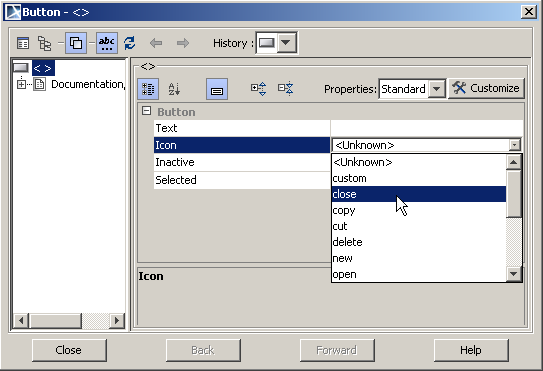
Task: Choose <Unknown> from the dropdown list
Action: (x=419, y=162)
